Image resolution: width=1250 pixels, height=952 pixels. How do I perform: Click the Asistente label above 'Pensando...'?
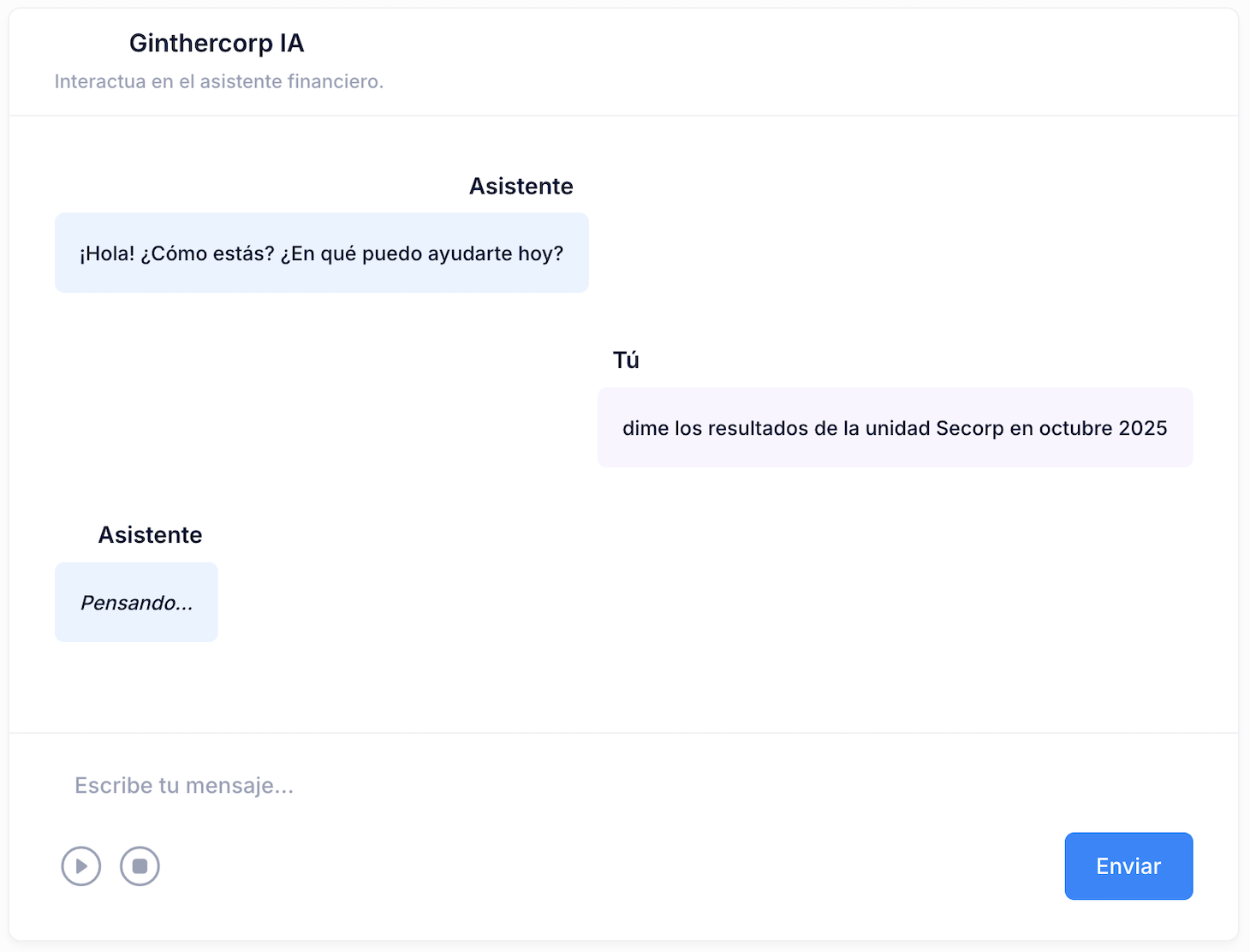tap(150, 534)
